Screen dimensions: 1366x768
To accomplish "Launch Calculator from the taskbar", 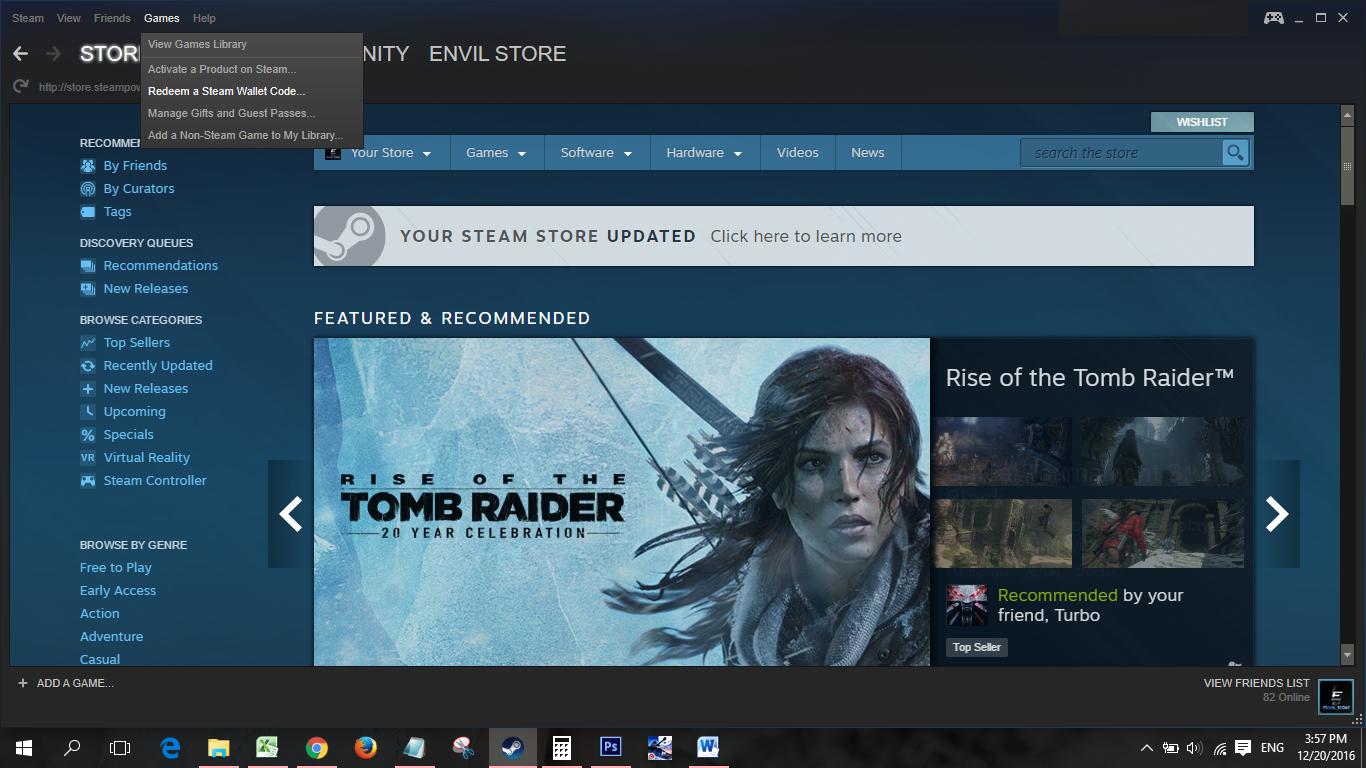I will pos(562,747).
